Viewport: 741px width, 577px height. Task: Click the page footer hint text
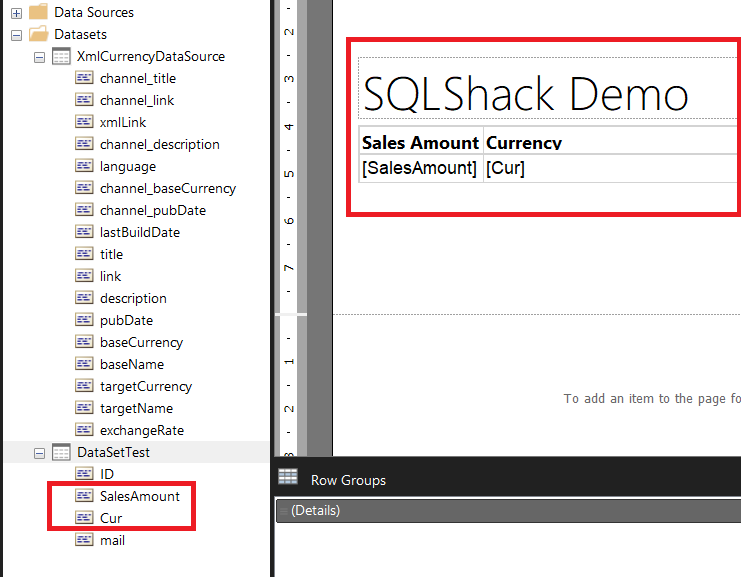tap(652, 399)
